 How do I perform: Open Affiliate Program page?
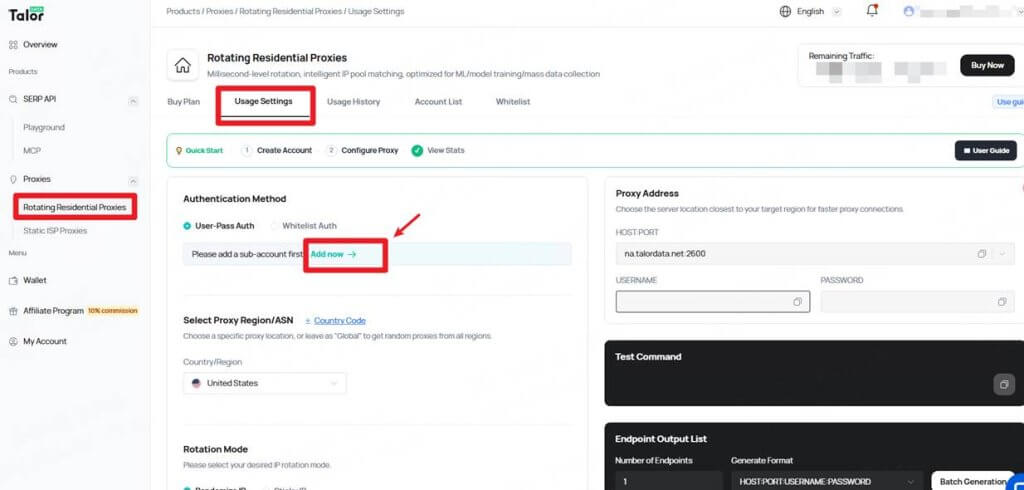[54, 311]
